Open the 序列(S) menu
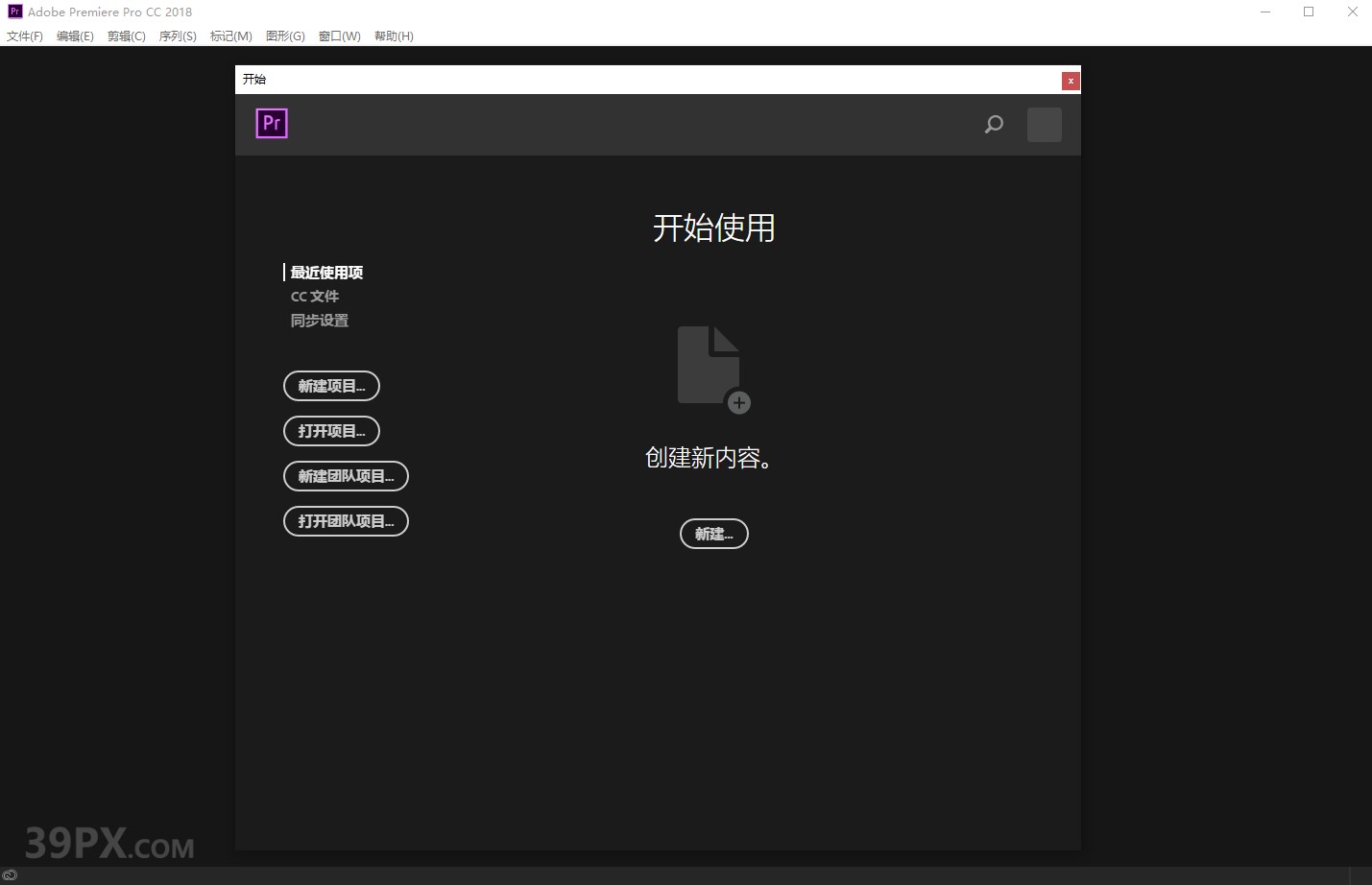Image resolution: width=1372 pixels, height=885 pixels. pyautogui.click(x=177, y=36)
